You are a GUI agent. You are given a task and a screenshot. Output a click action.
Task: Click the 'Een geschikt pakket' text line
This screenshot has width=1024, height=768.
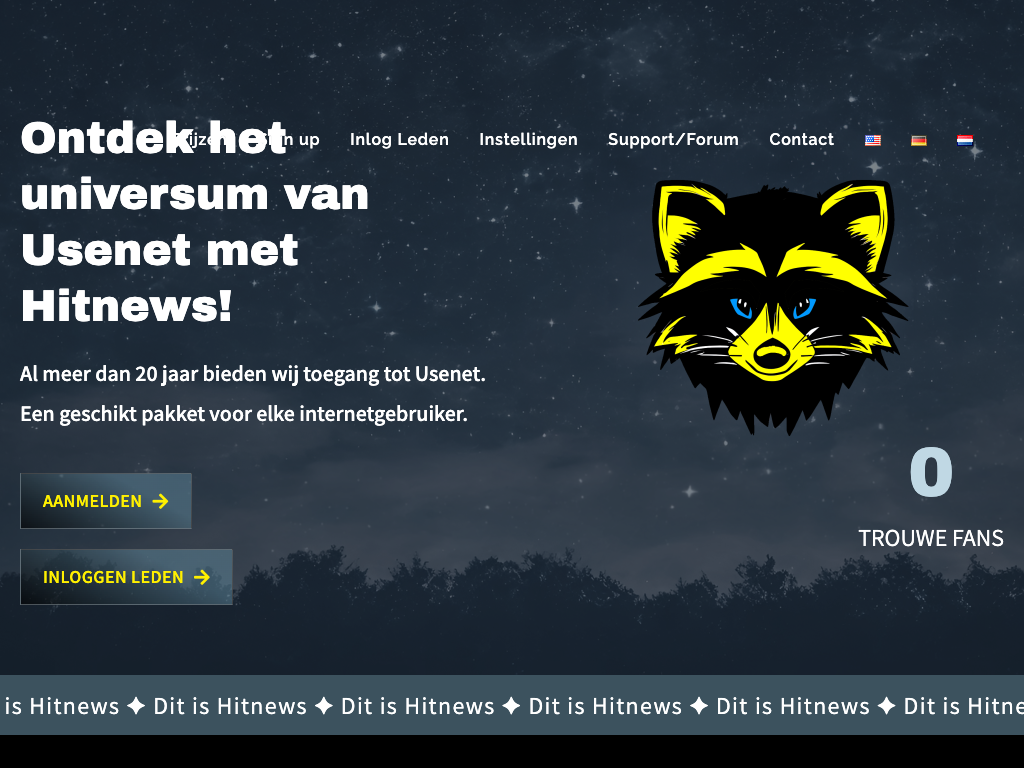244,414
